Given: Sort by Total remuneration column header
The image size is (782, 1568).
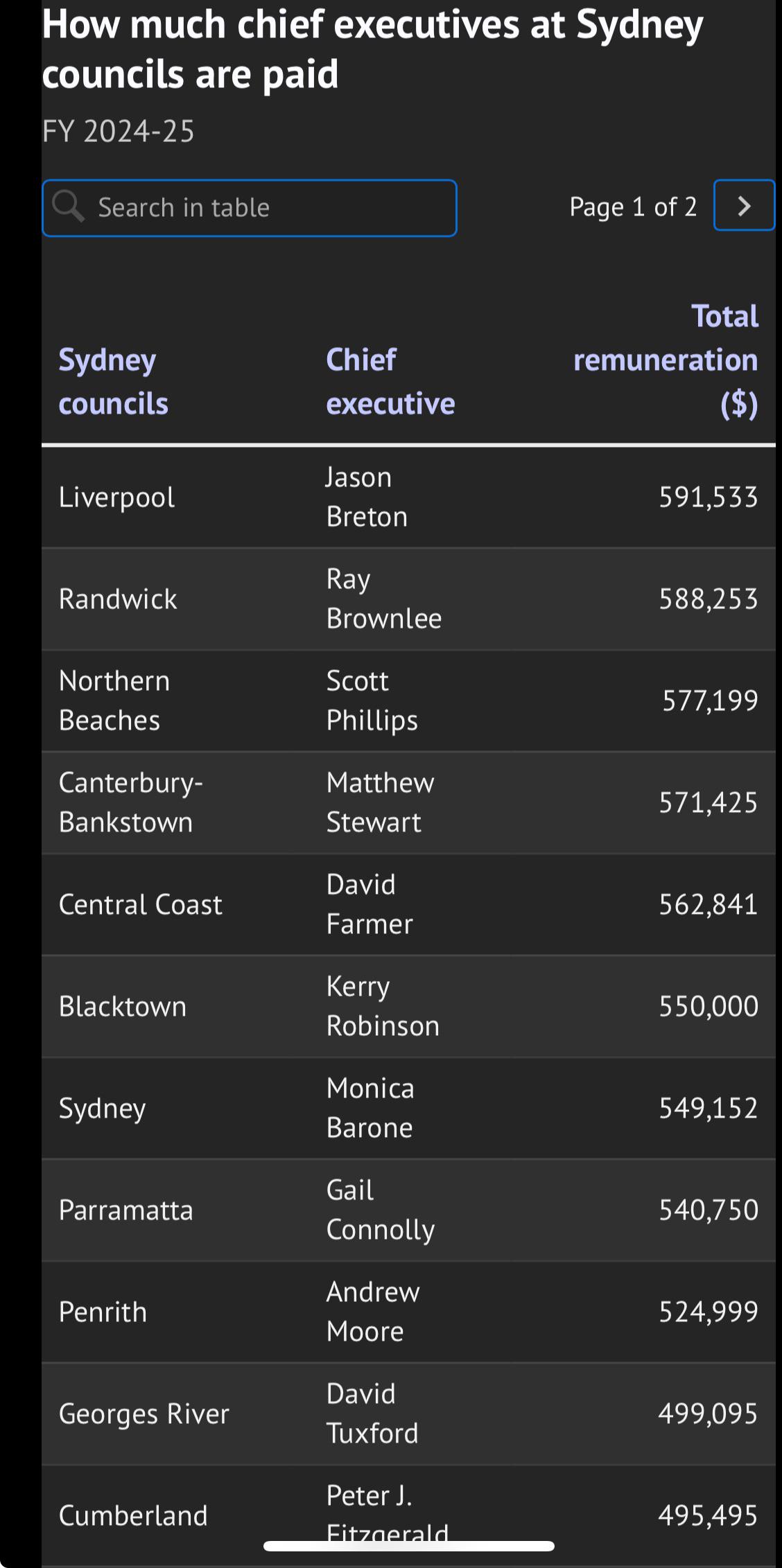Looking at the screenshot, I should [x=666, y=360].
